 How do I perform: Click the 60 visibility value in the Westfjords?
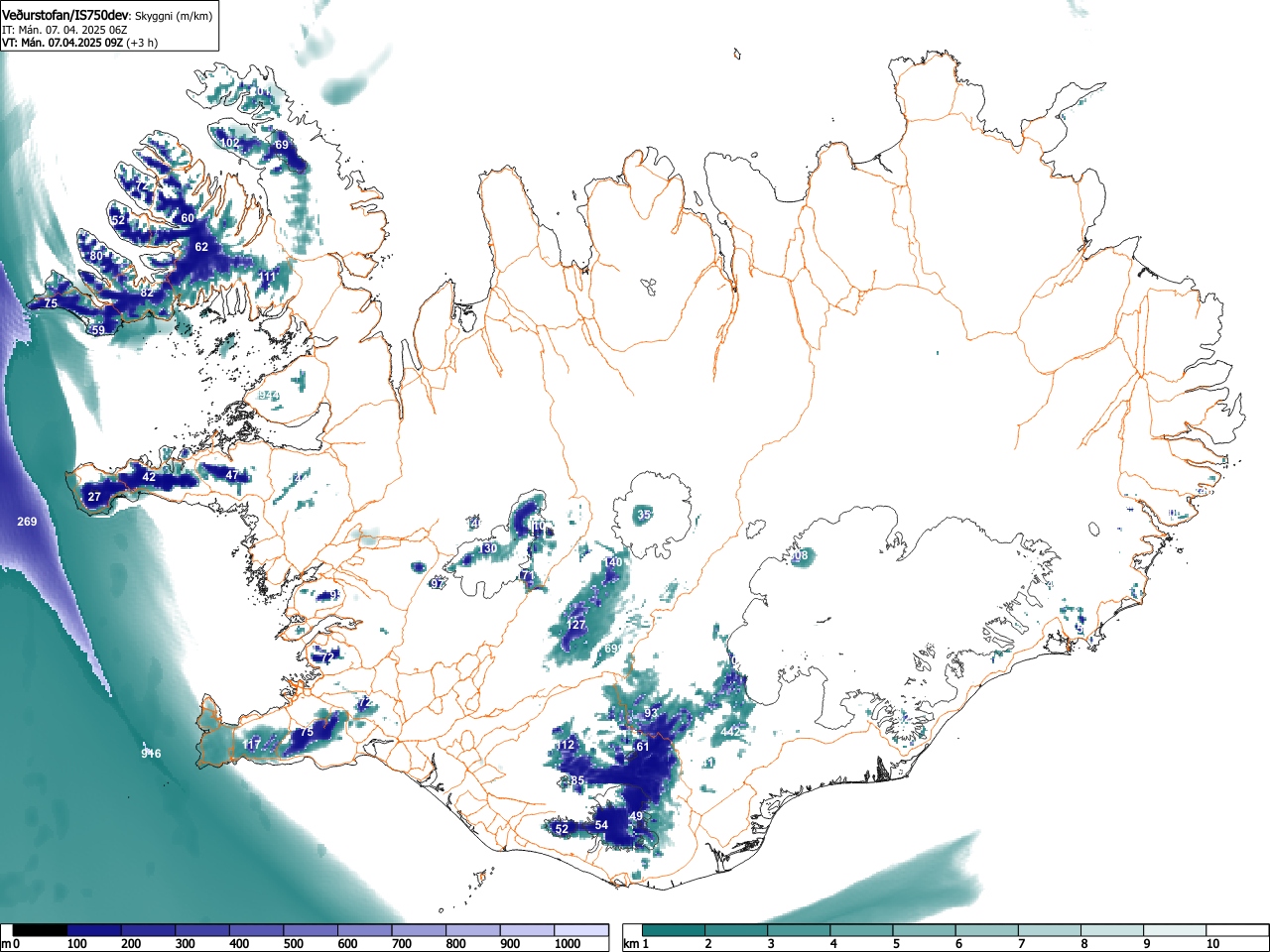tap(188, 218)
